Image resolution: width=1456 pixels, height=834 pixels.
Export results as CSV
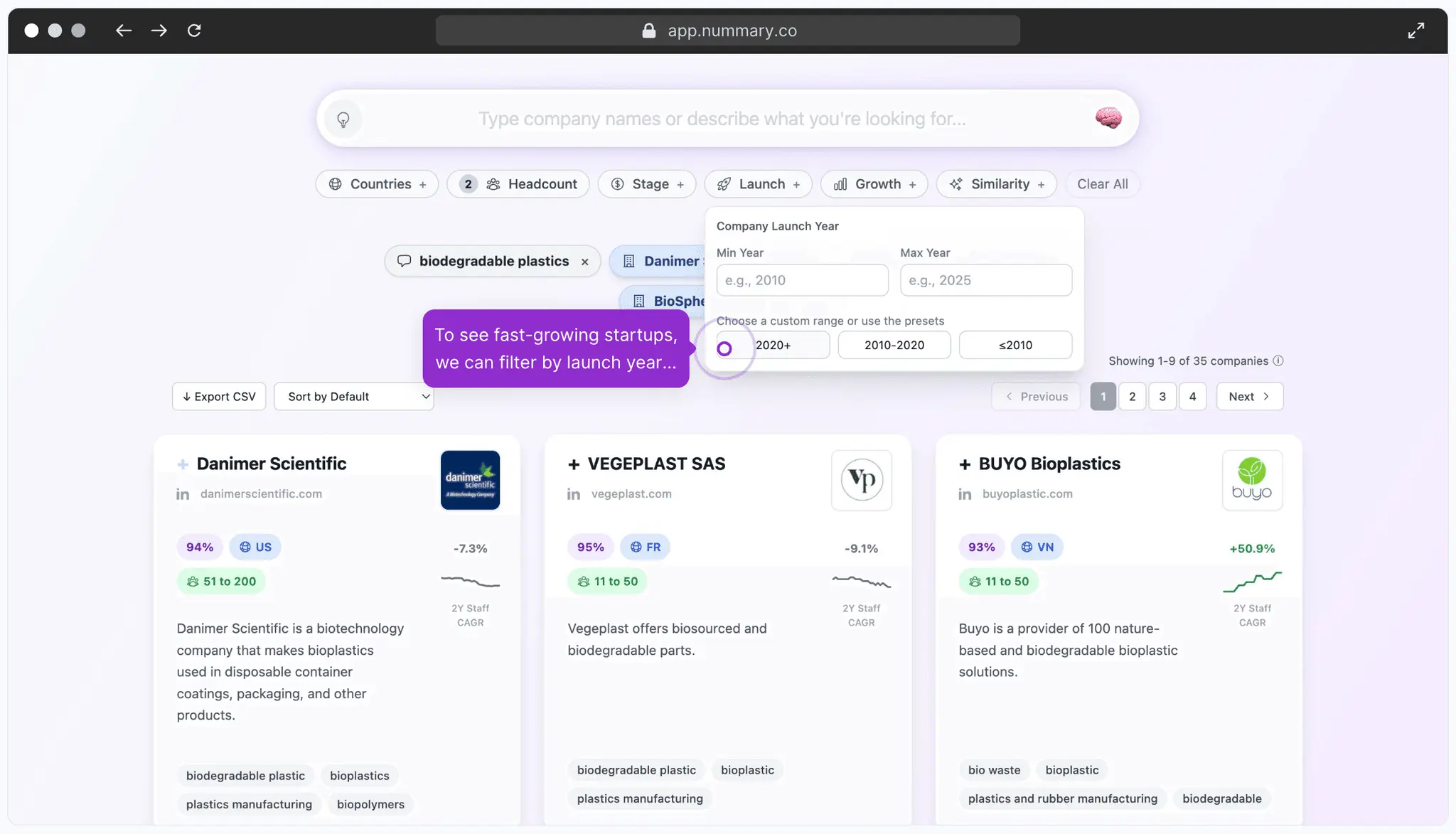click(x=219, y=397)
